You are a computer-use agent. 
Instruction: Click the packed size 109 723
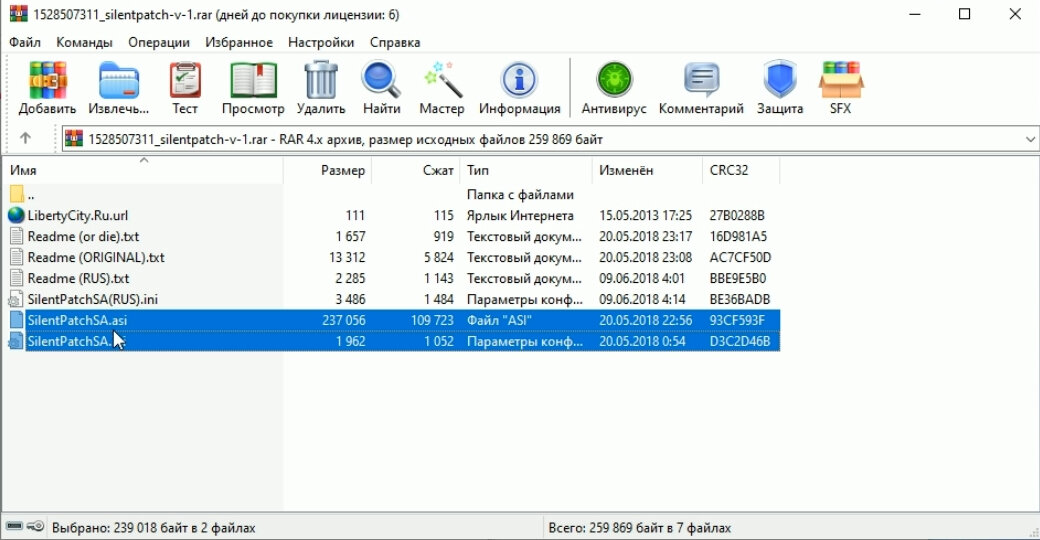(x=432, y=320)
